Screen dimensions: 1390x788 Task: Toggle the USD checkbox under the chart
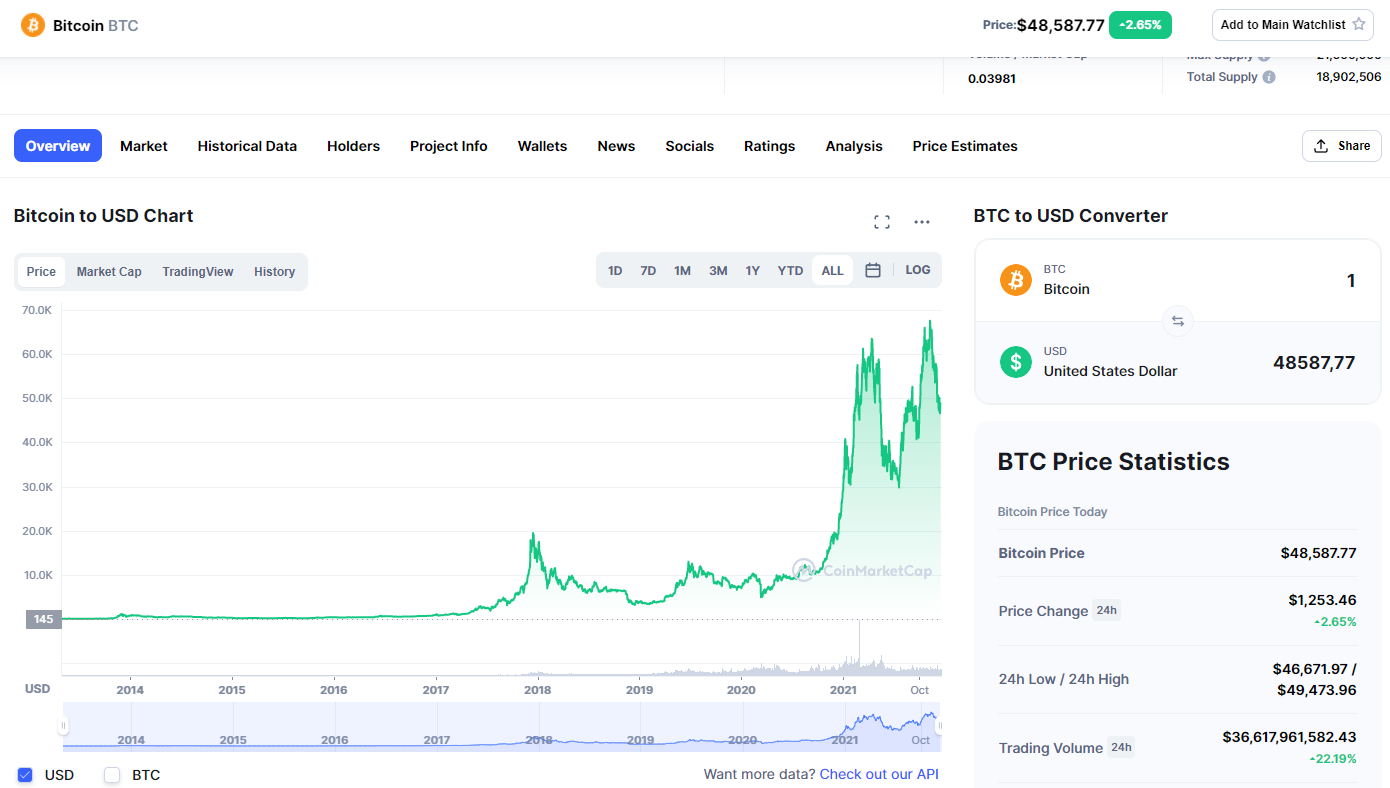(x=25, y=775)
